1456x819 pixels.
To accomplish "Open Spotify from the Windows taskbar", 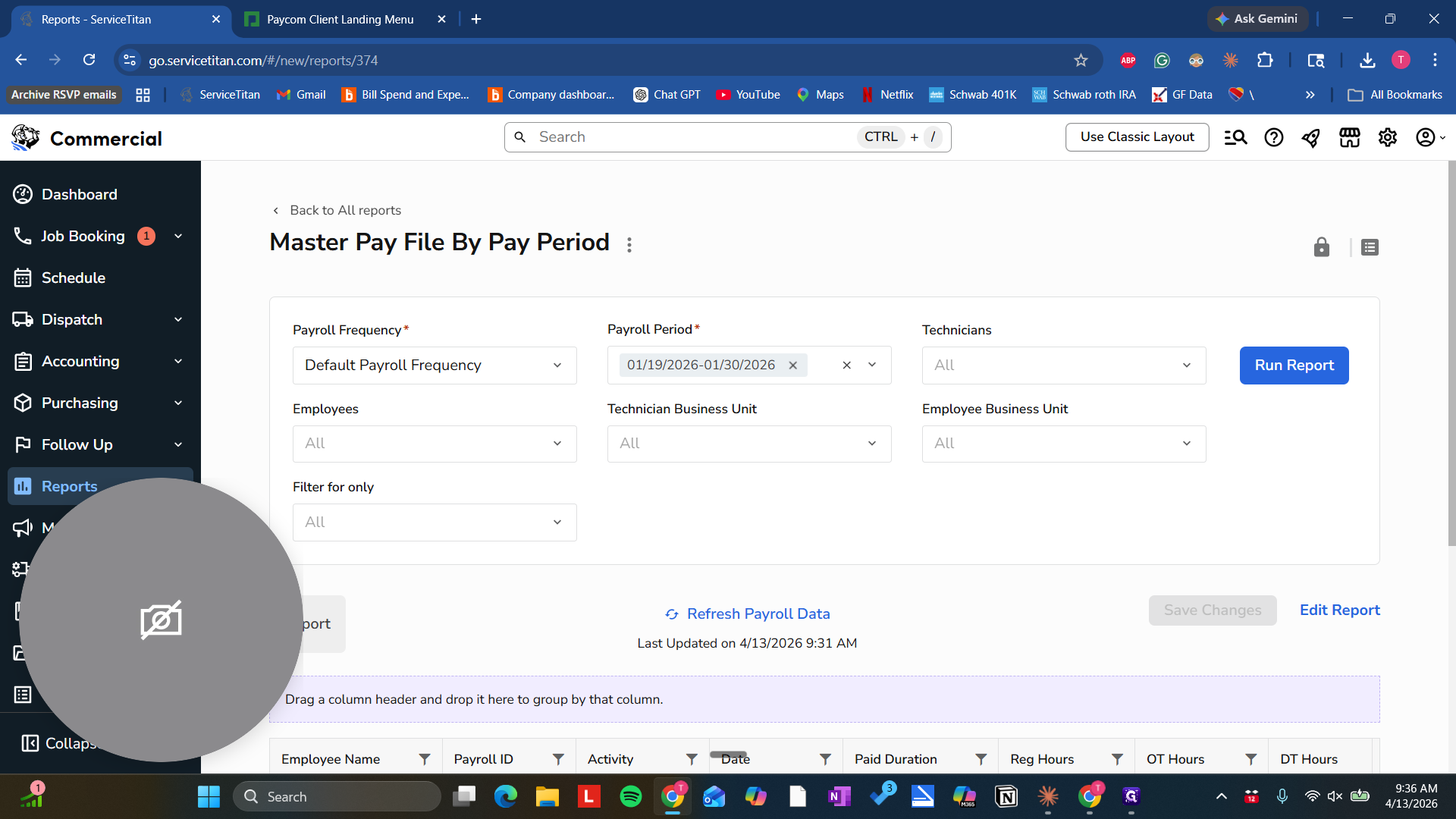I will [630, 797].
